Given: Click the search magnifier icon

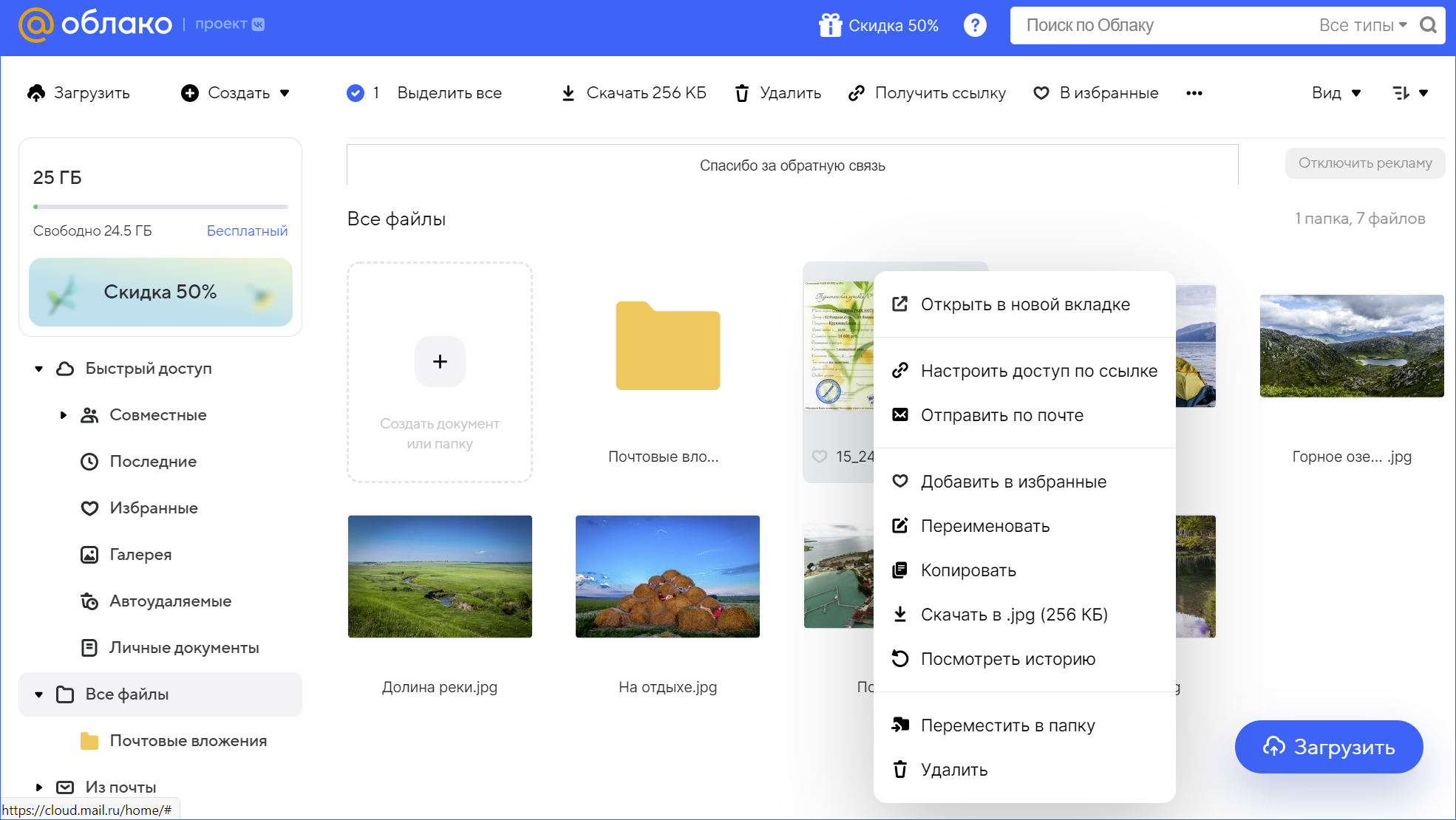Looking at the screenshot, I should coord(1428,25).
